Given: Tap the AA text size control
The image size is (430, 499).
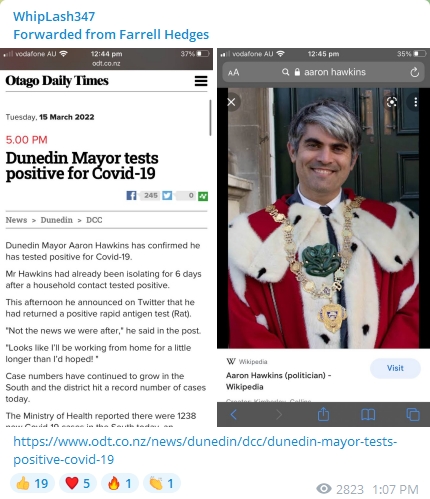Looking at the screenshot, I should click(x=234, y=72).
